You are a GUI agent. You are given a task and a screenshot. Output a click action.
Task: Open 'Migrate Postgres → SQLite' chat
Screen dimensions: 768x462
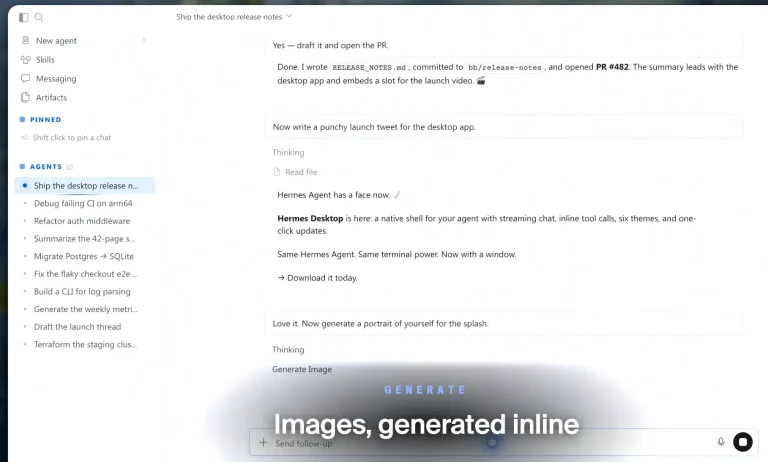coord(85,256)
